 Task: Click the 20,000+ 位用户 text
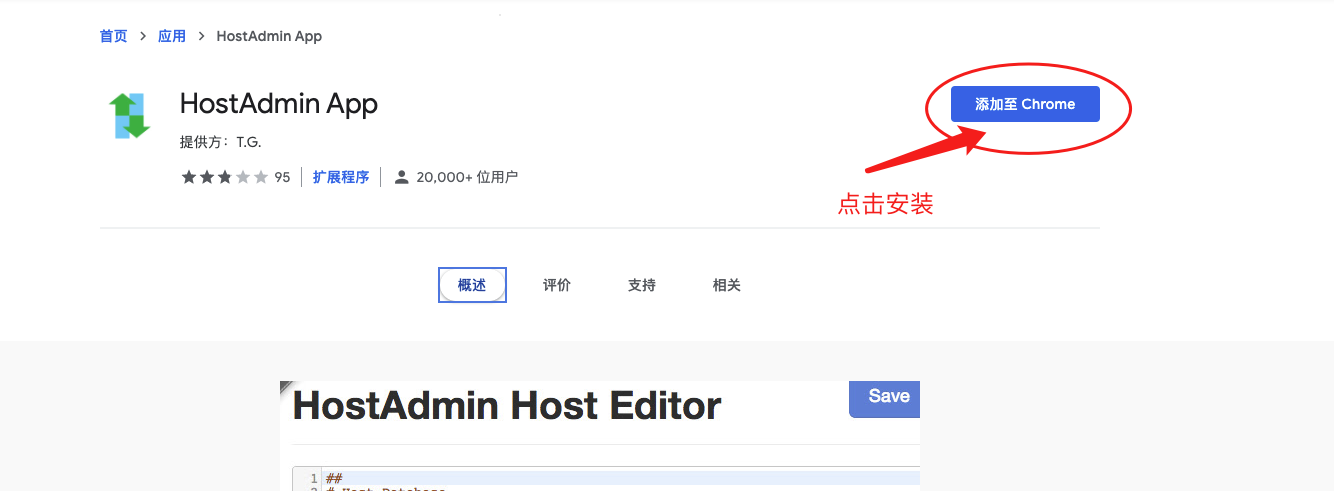(467, 177)
